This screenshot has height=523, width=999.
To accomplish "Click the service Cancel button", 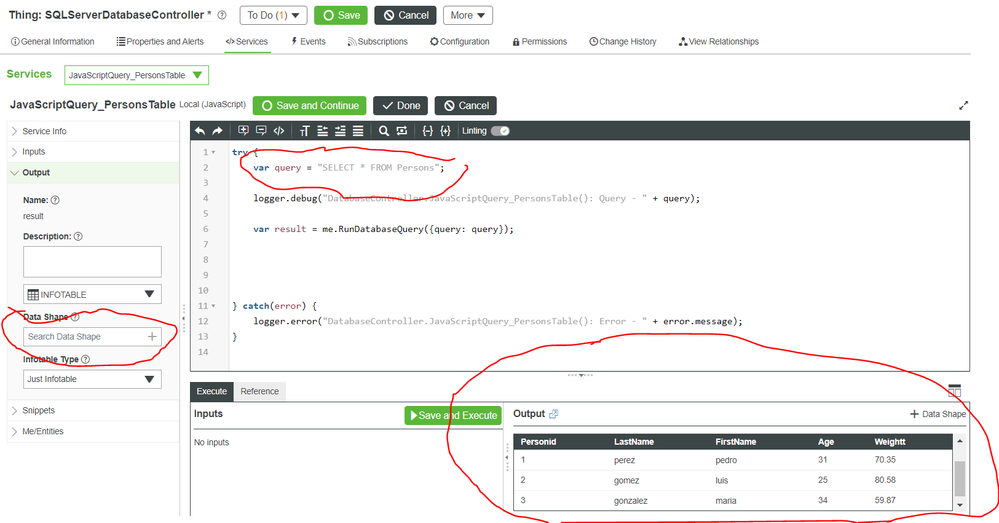I will (466, 106).
